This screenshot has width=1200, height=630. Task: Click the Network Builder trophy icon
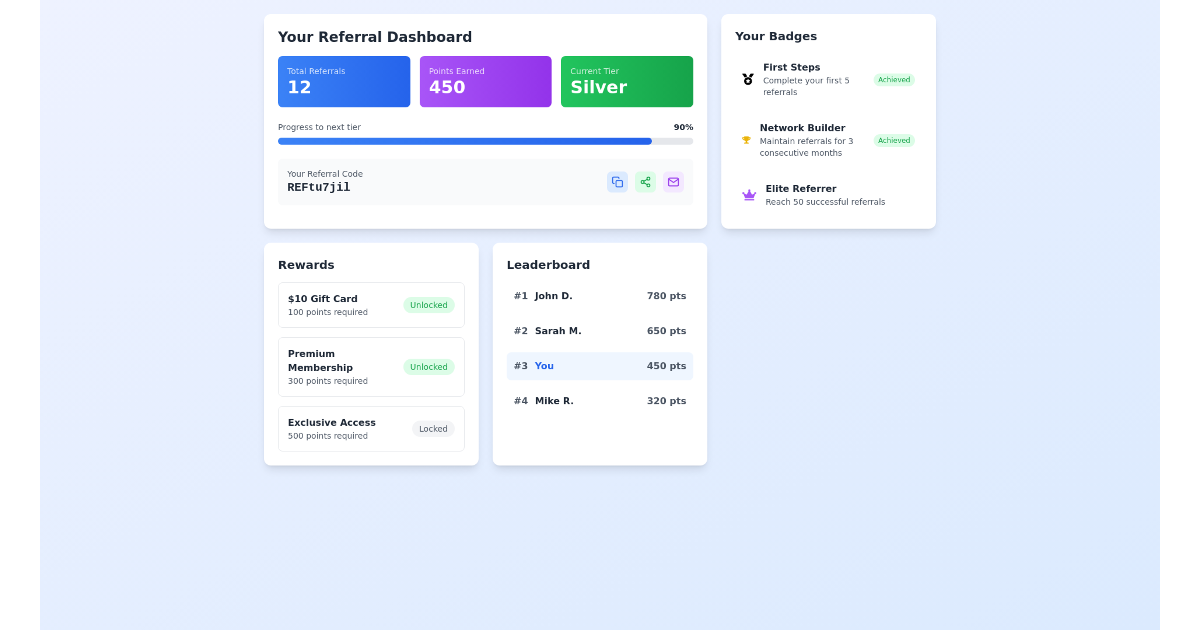(747, 140)
